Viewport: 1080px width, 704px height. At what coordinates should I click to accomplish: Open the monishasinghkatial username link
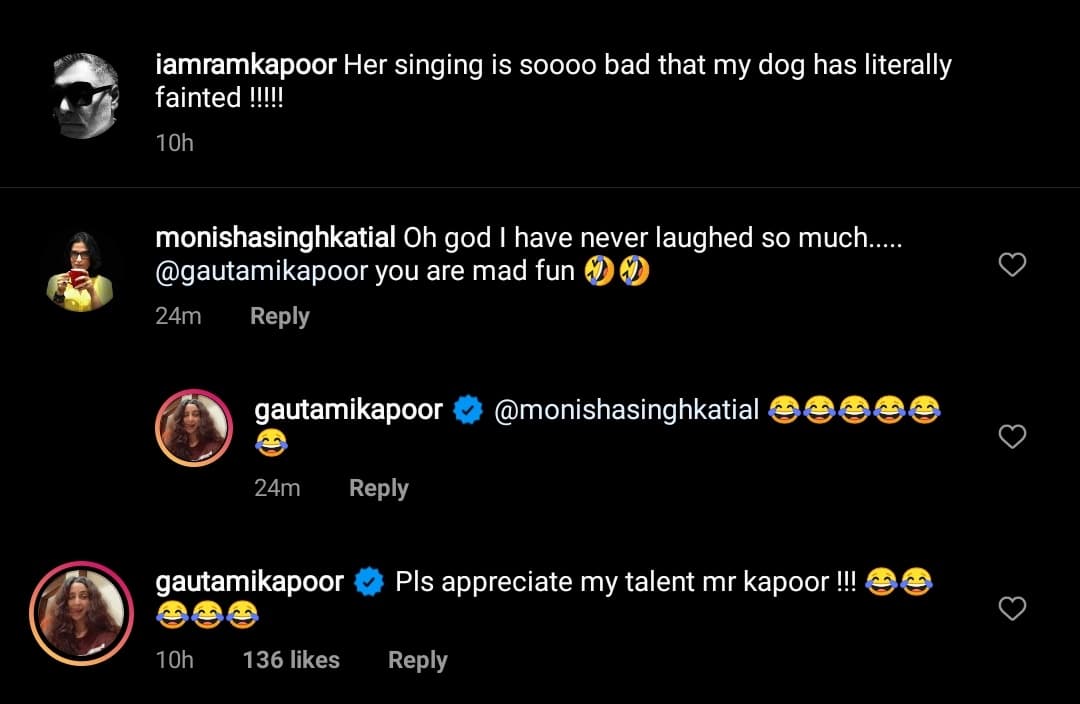tap(276, 238)
